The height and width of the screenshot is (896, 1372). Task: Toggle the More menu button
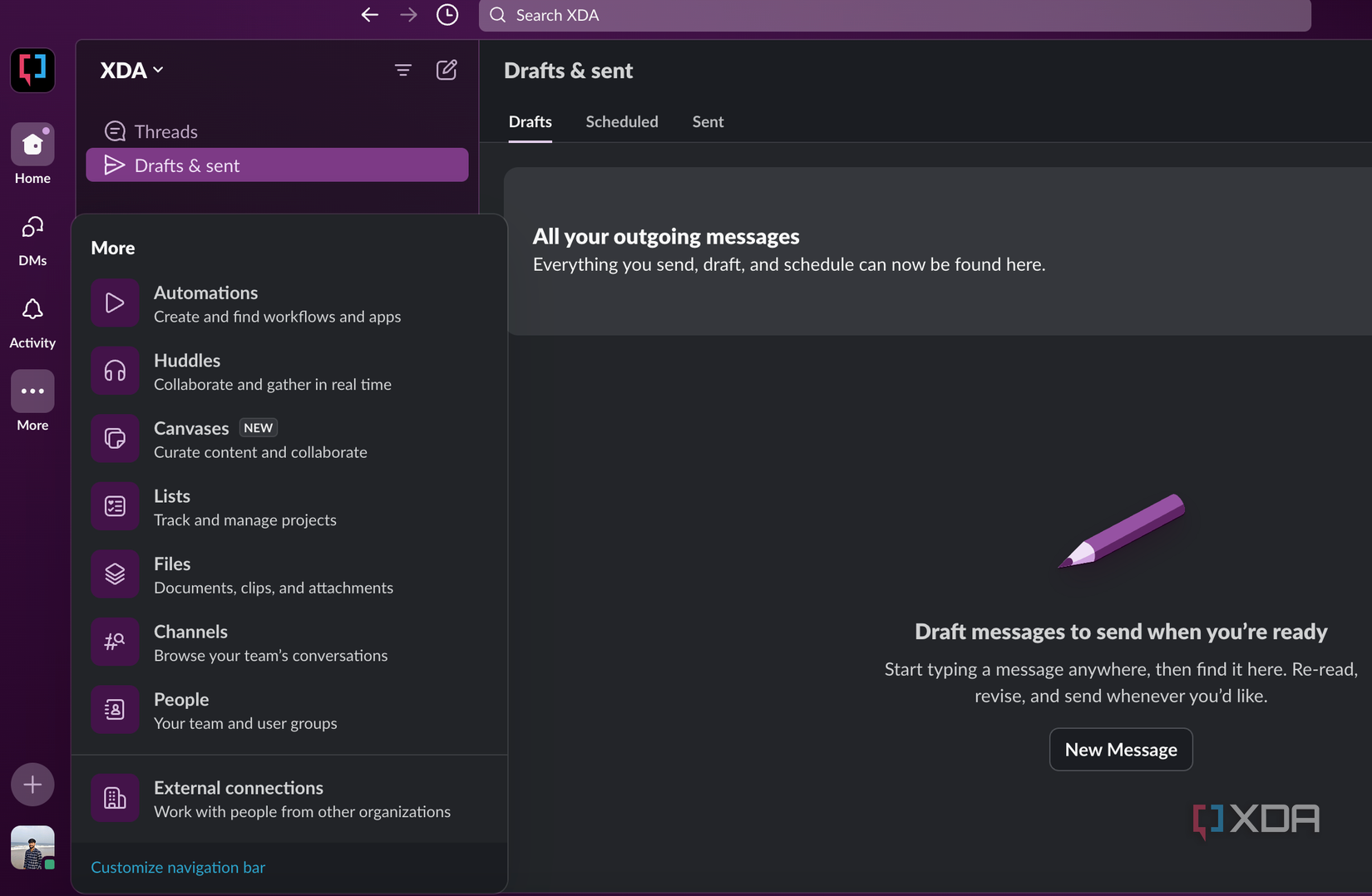[32, 391]
